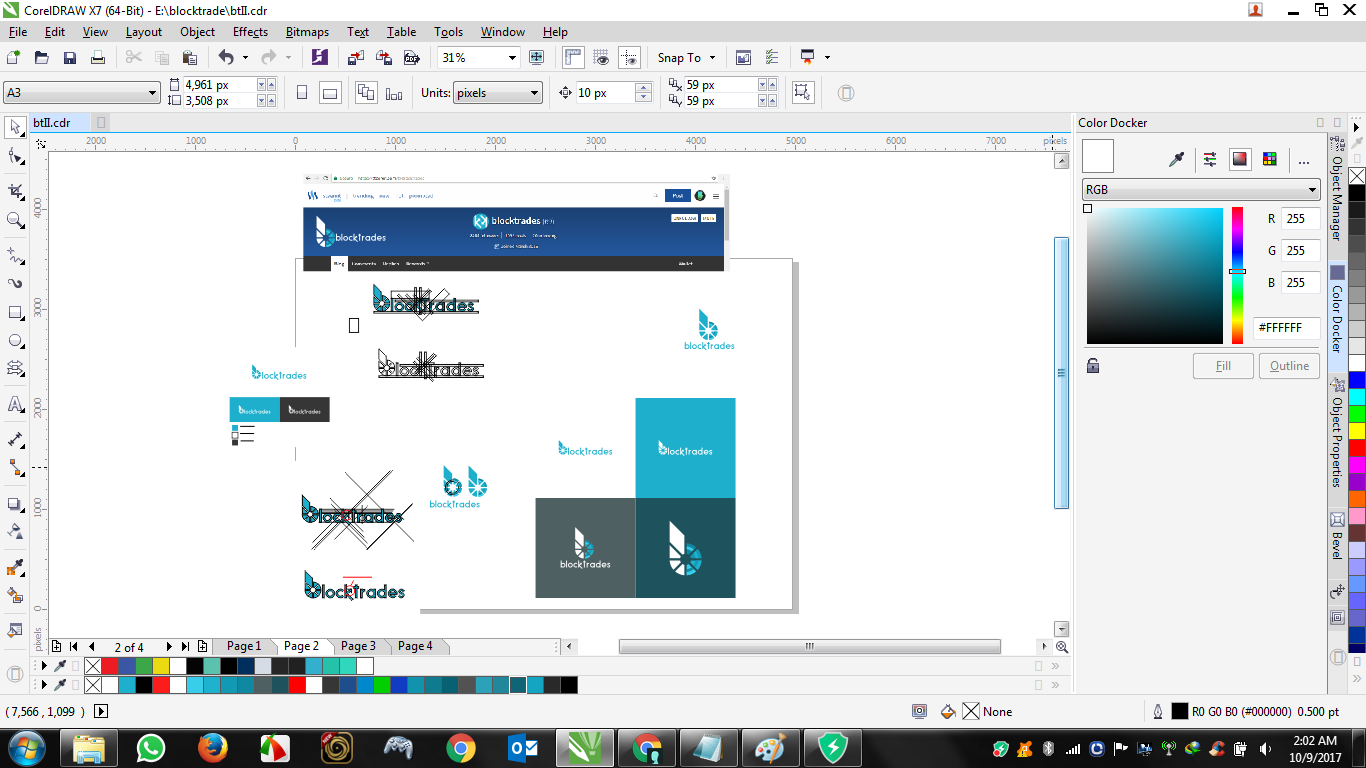Image resolution: width=1366 pixels, height=768 pixels.
Task: Toggle Show Guidelines in toolbar
Action: (629, 58)
